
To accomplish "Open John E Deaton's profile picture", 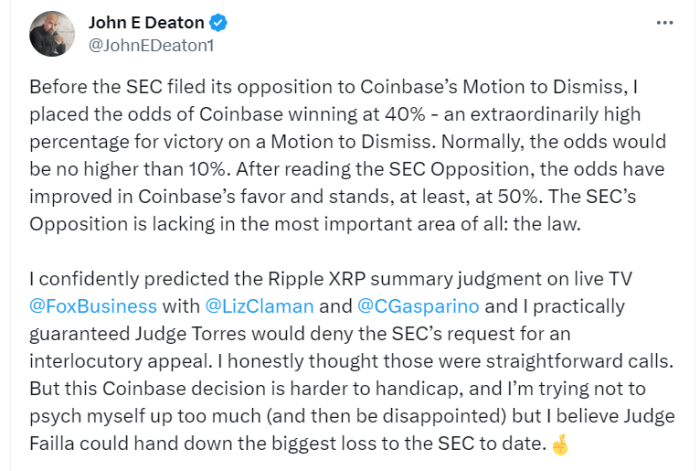I will [x=52, y=34].
